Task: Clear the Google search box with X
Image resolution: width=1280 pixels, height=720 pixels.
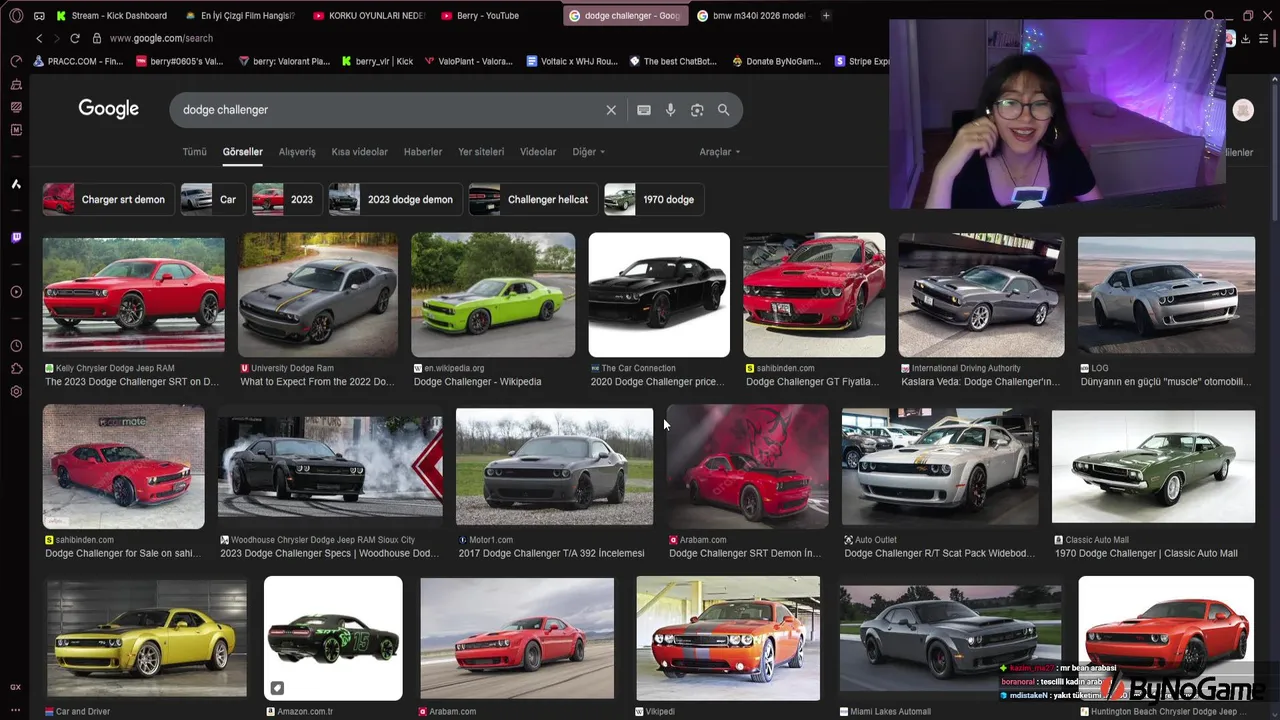Action: click(611, 110)
